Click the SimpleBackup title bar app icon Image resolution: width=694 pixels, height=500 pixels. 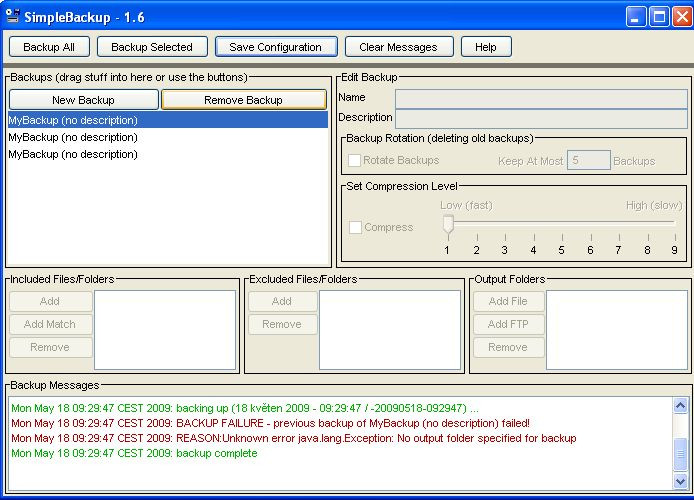point(13,16)
